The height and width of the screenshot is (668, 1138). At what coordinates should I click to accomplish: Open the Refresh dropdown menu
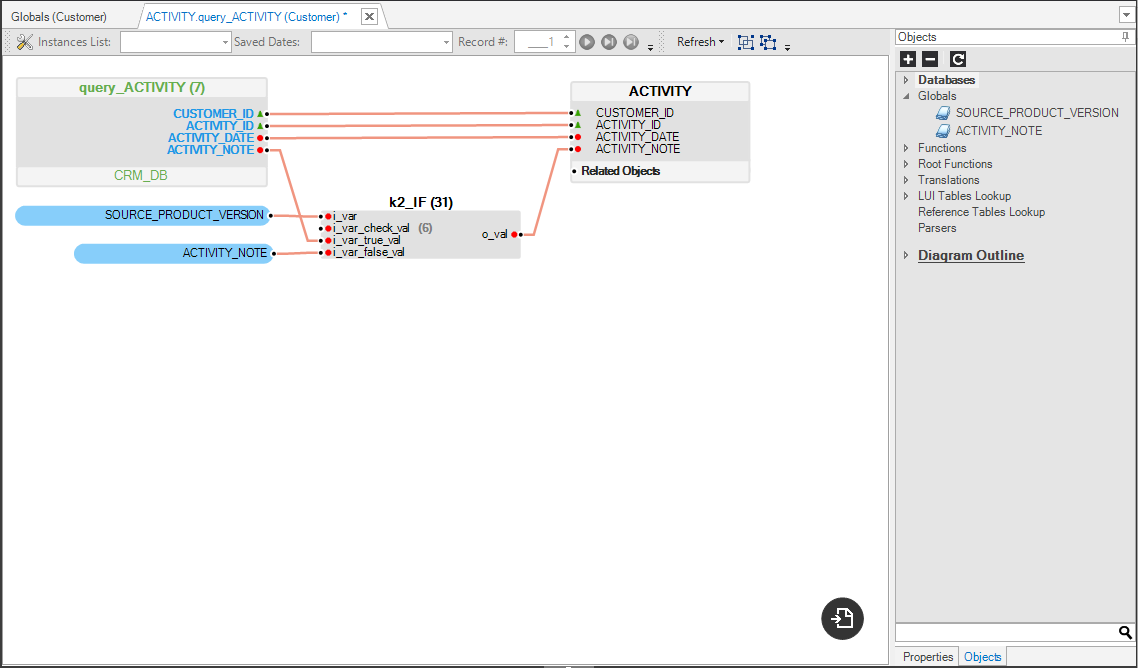(700, 42)
